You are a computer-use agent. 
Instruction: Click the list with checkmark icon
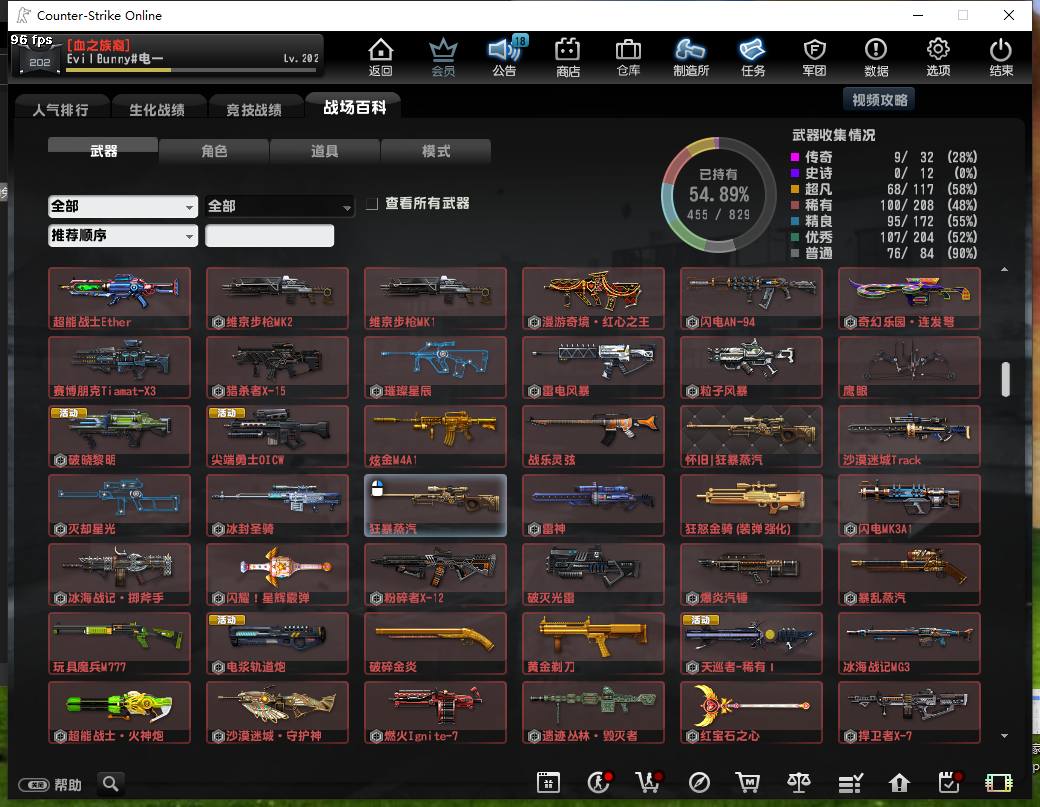point(850,782)
